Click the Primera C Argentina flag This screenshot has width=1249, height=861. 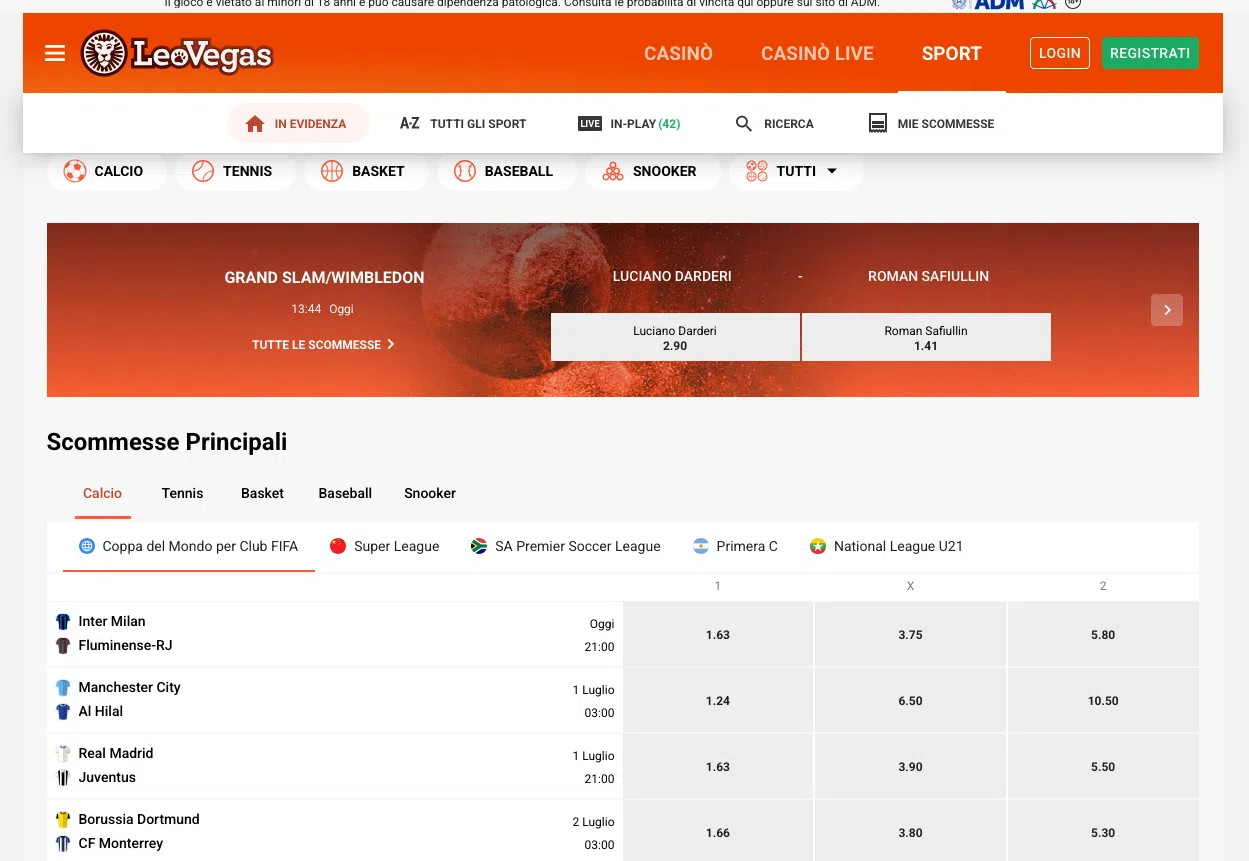[701, 546]
